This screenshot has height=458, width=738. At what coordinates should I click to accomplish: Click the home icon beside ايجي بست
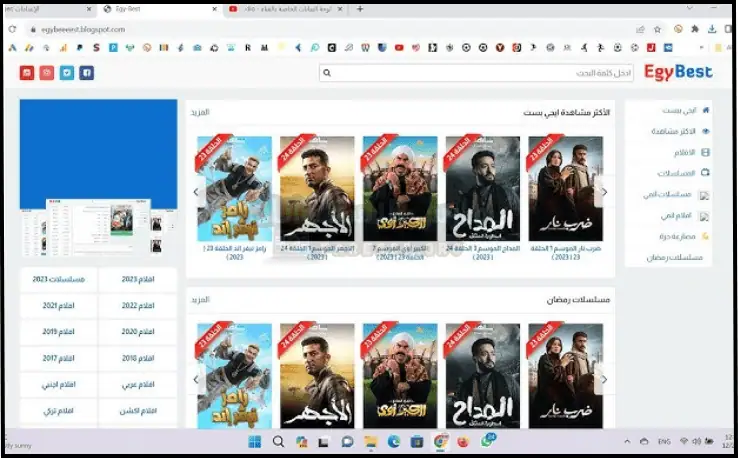click(706, 110)
